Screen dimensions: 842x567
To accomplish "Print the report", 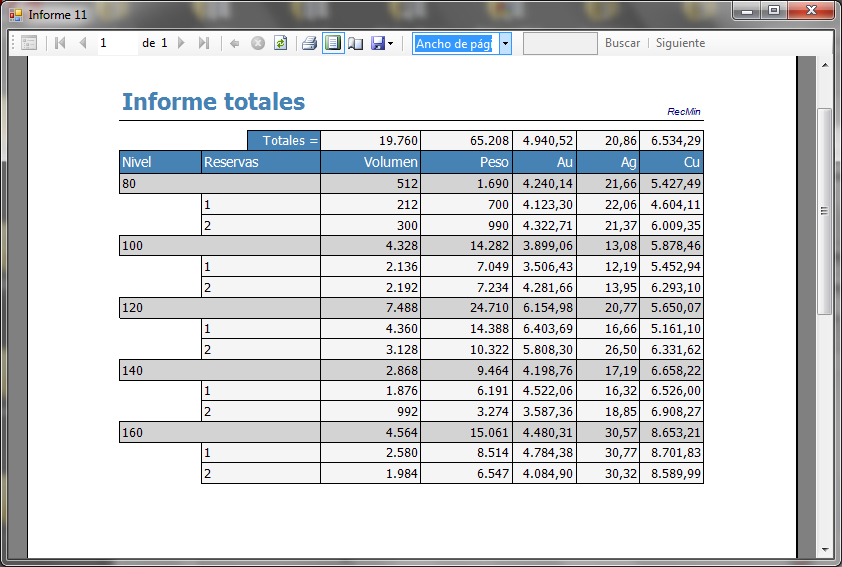I will click(310, 43).
